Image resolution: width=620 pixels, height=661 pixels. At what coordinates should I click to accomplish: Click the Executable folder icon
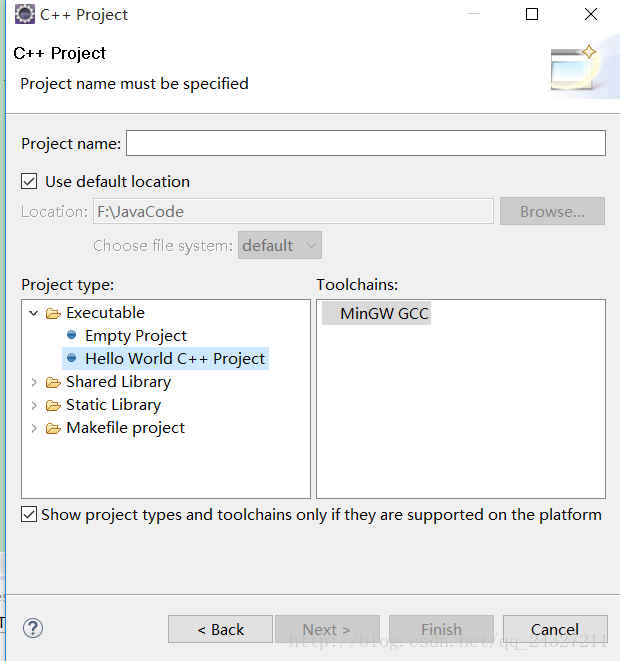point(53,314)
